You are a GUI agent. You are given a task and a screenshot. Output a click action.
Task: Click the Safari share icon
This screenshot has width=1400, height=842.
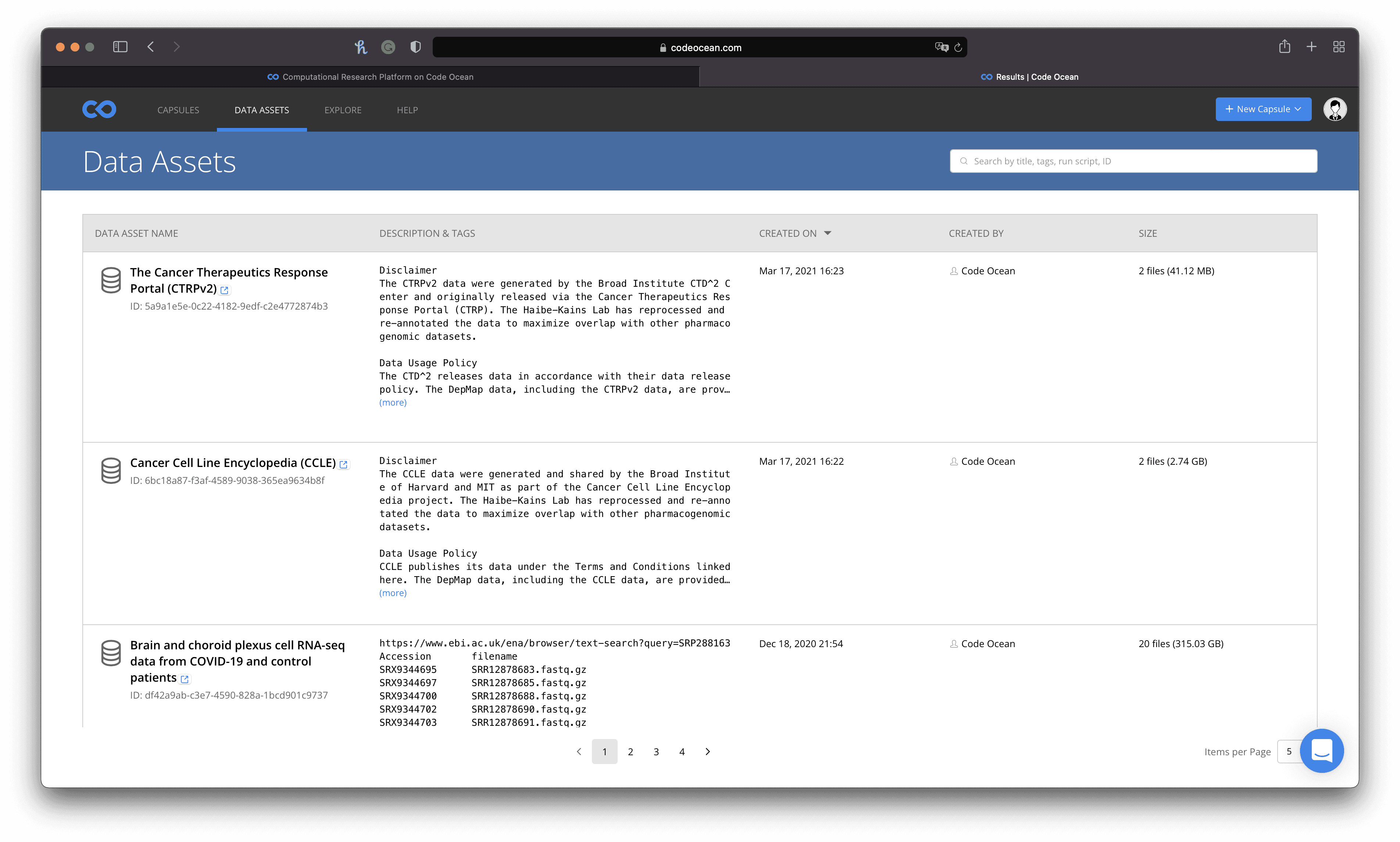[1284, 47]
